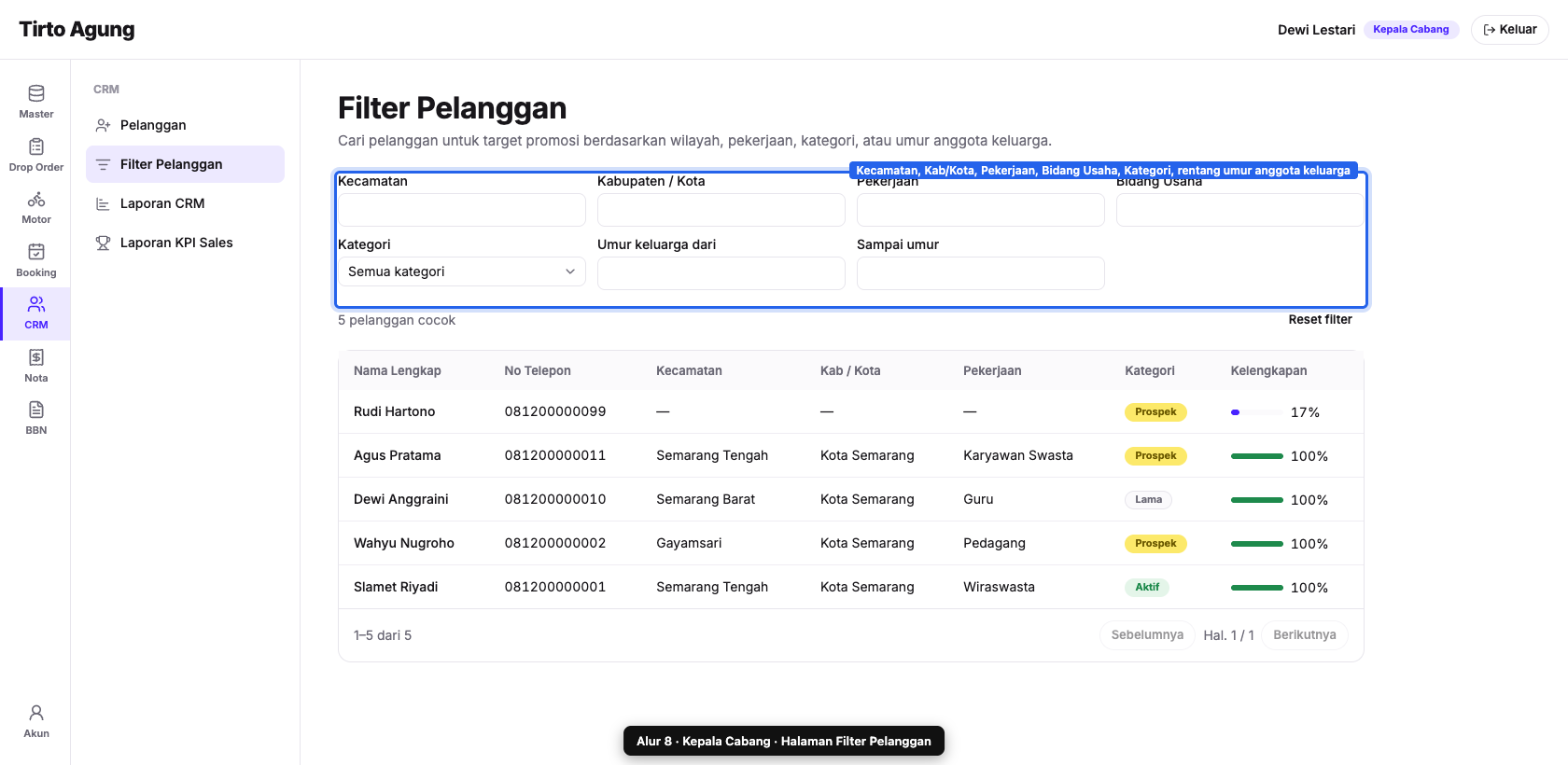Open the Motor section icon

pyautogui.click(x=36, y=199)
